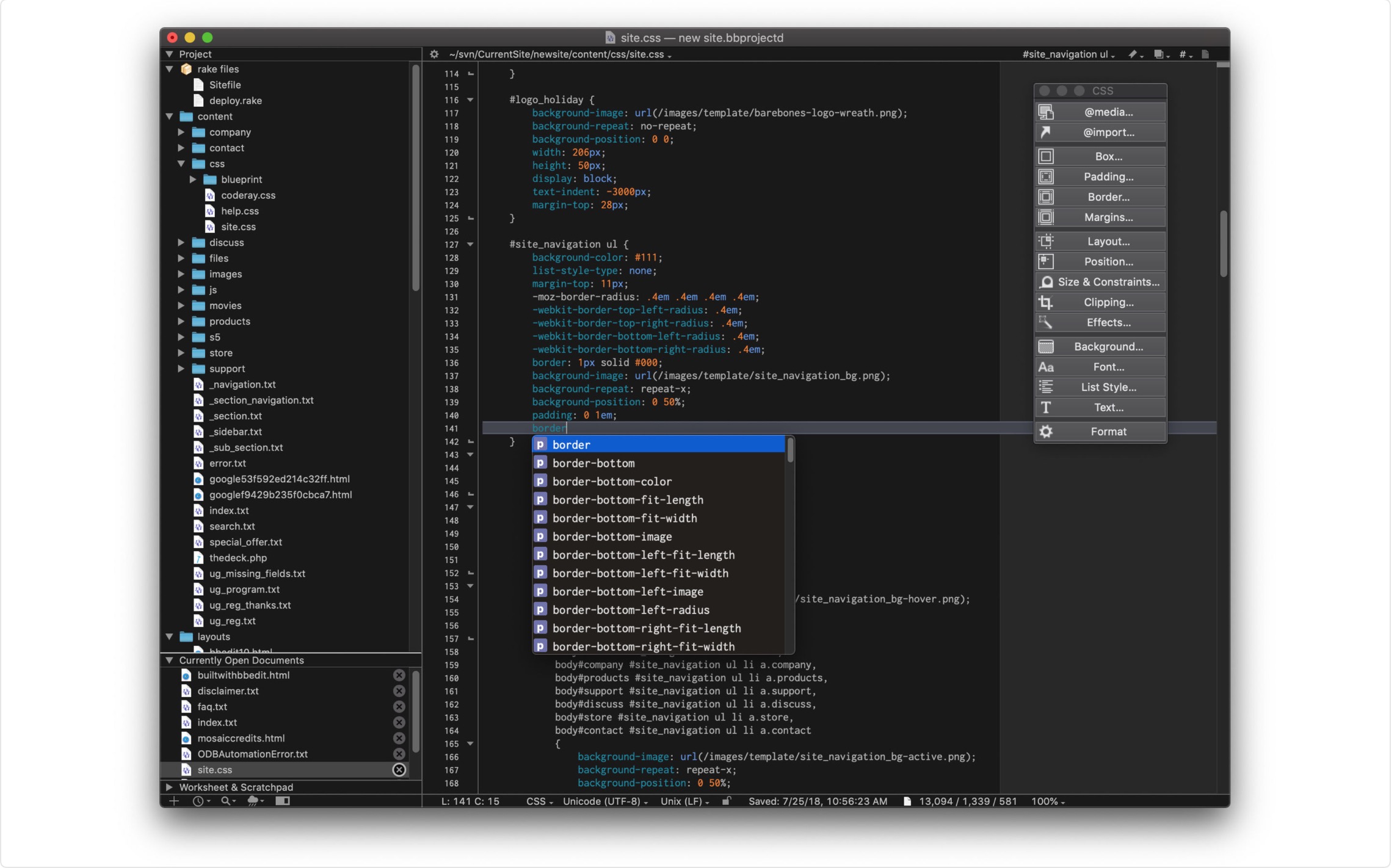The image size is (1397, 868).
Task: Open the Unicode (UTF-8) encoding dropdown
Action: pos(604,801)
